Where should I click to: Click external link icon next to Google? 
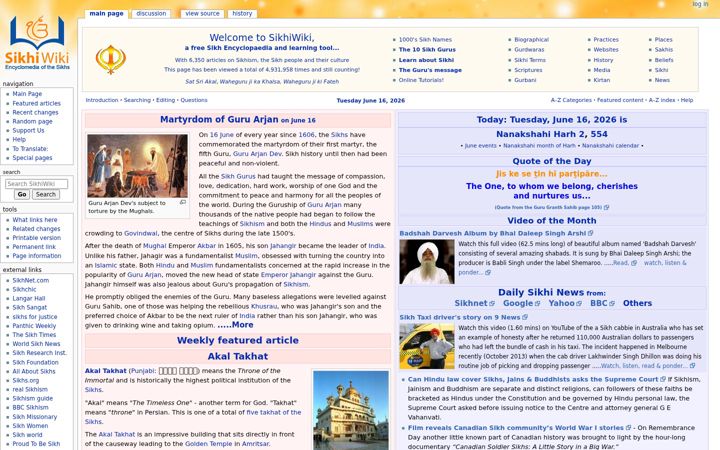pos(537,304)
